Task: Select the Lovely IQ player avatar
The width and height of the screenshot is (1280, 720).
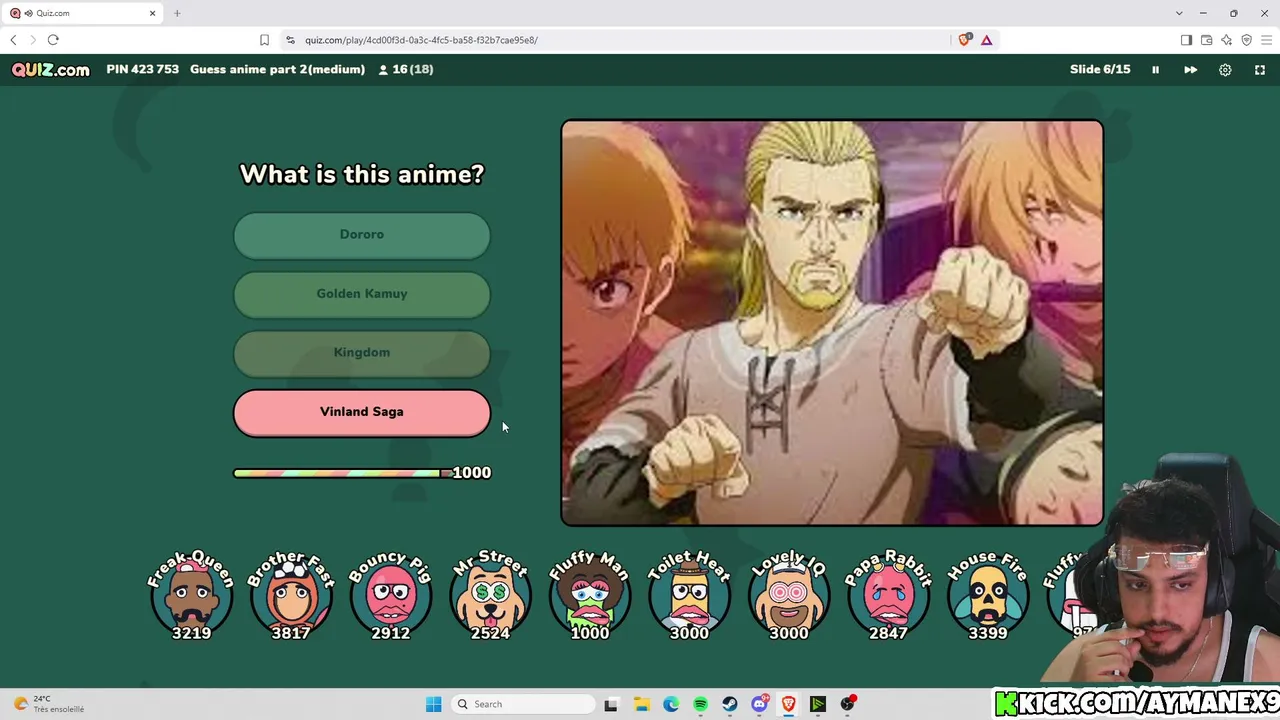Action: tap(789, 595)
